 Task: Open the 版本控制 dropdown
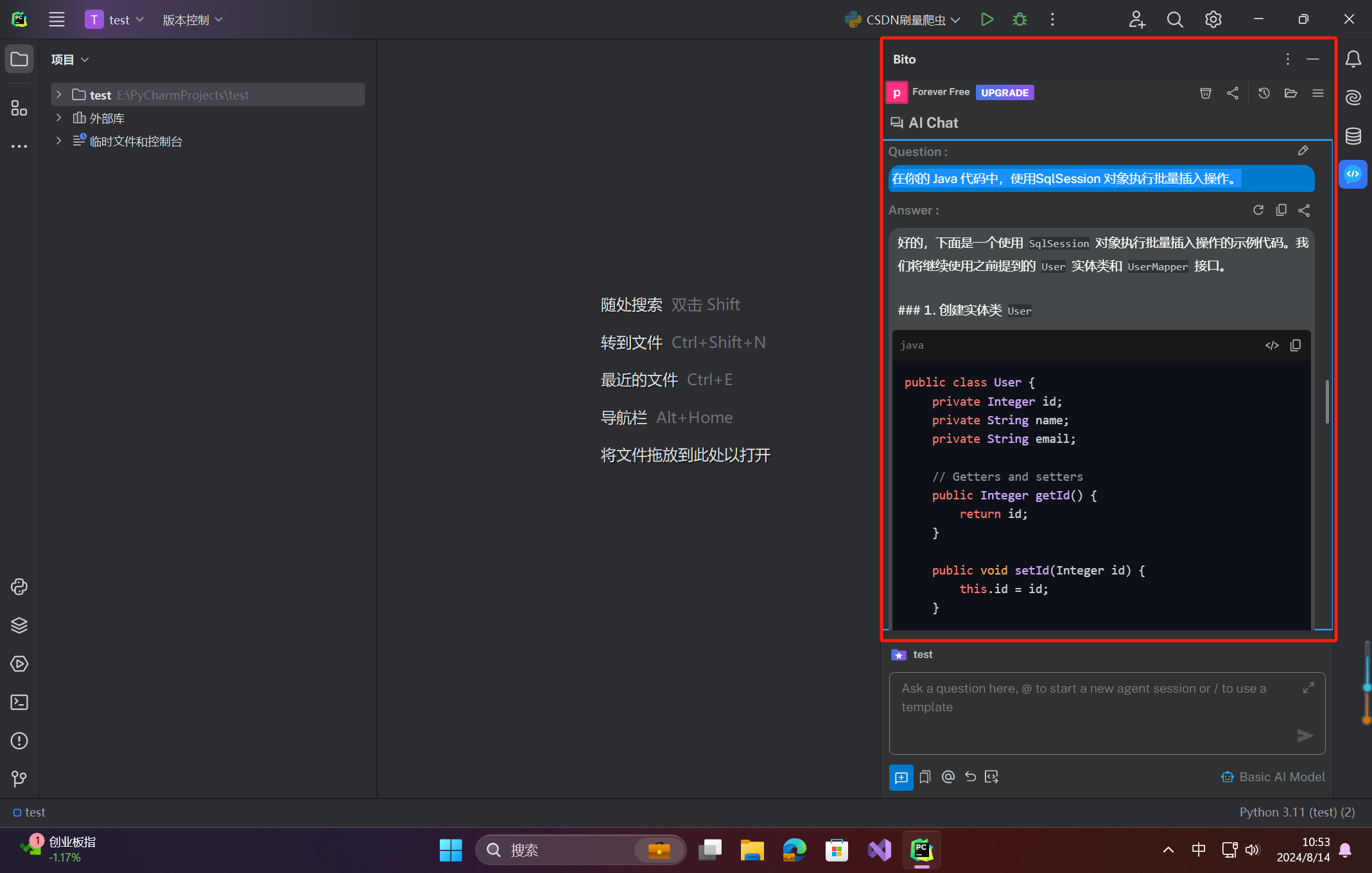tap(192, 20)
